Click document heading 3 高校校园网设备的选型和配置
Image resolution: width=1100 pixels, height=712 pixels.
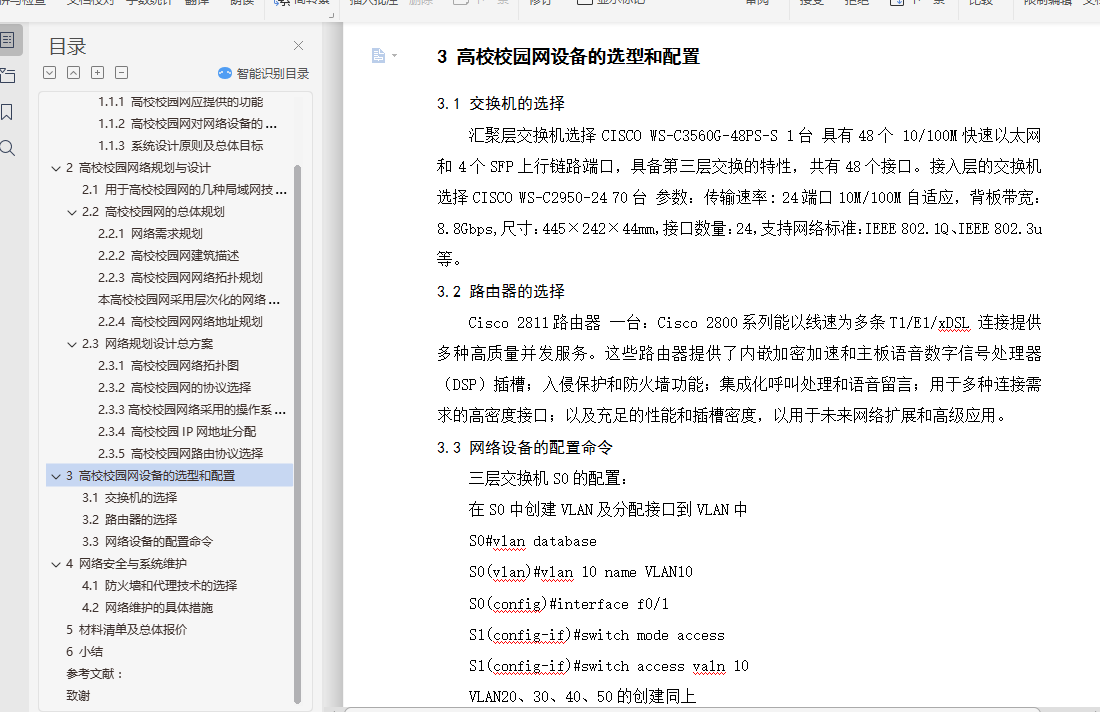coord(568,57)
